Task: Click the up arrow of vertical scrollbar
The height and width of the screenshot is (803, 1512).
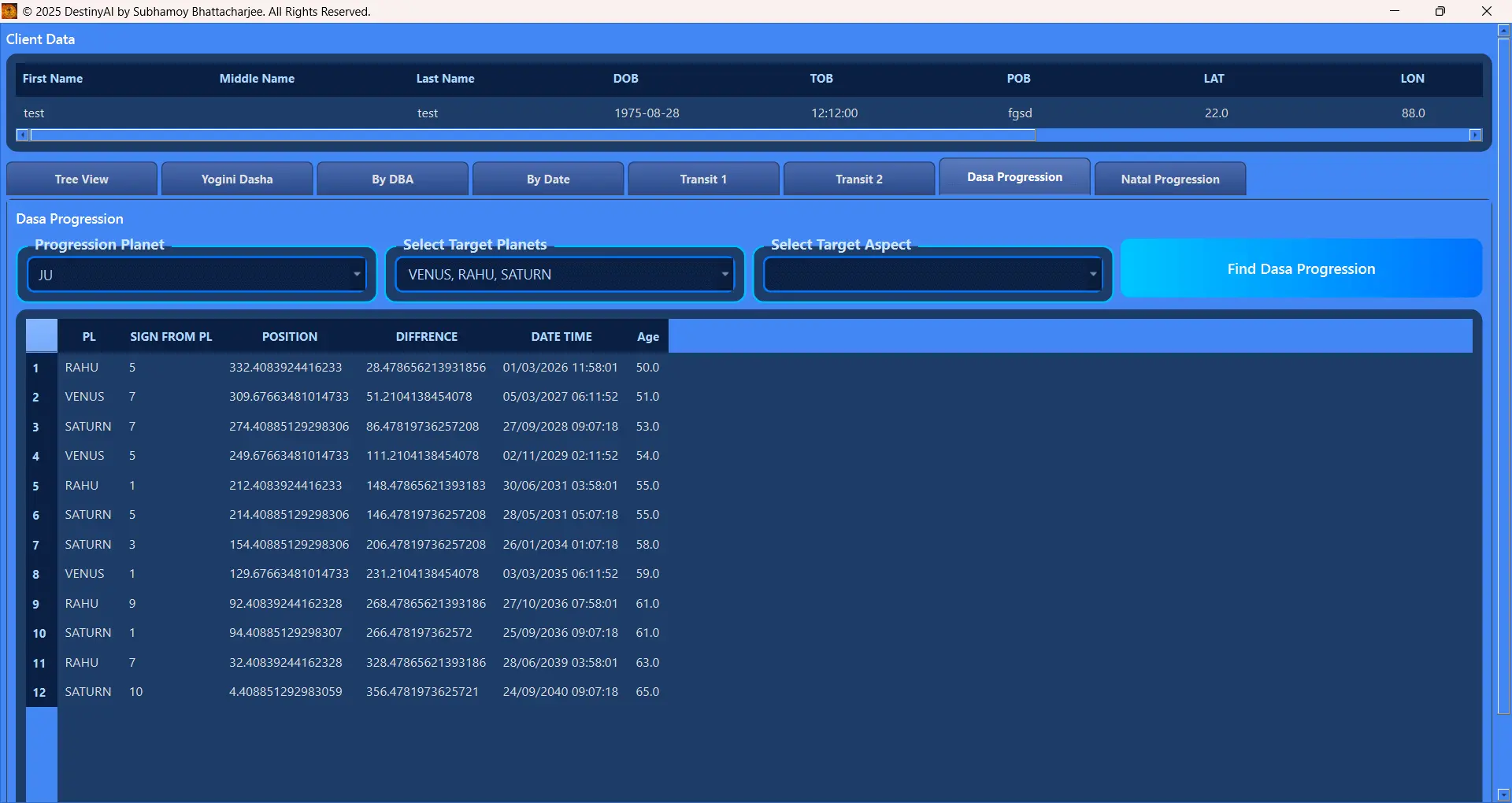Action: (1503, 30)
